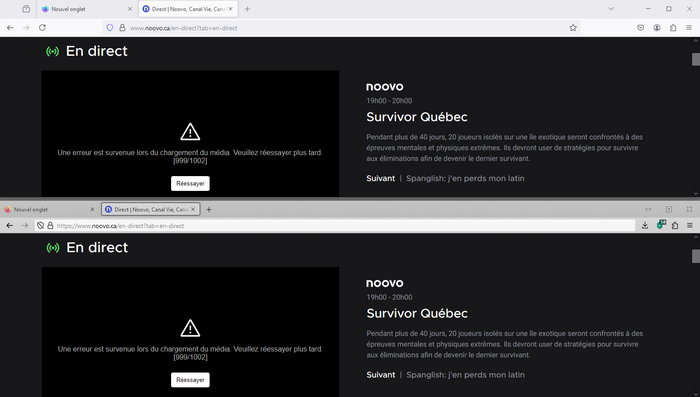This screenshot has height=397, width=700.
Task: Expand the list all tabs chevron
Action: click(611, 9)
